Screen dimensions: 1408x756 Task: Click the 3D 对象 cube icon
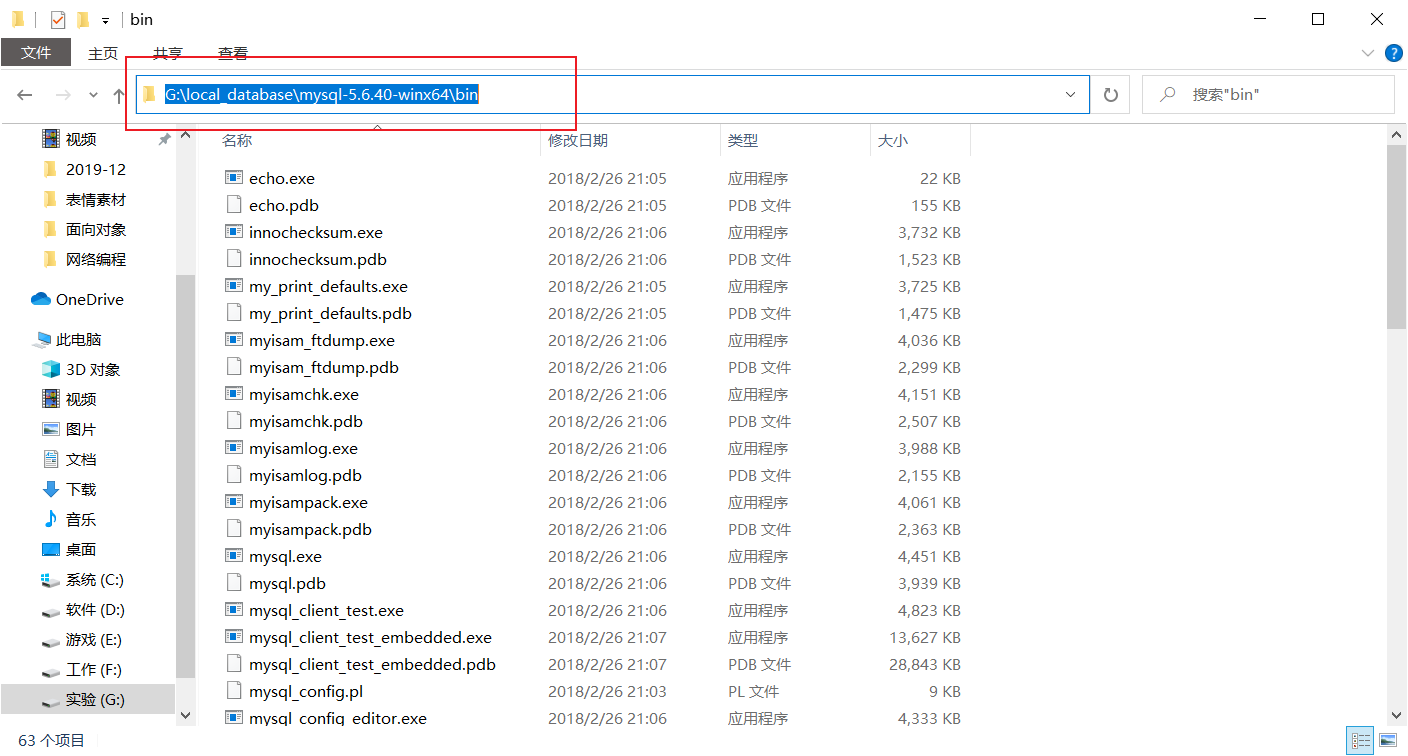(51, 369)
